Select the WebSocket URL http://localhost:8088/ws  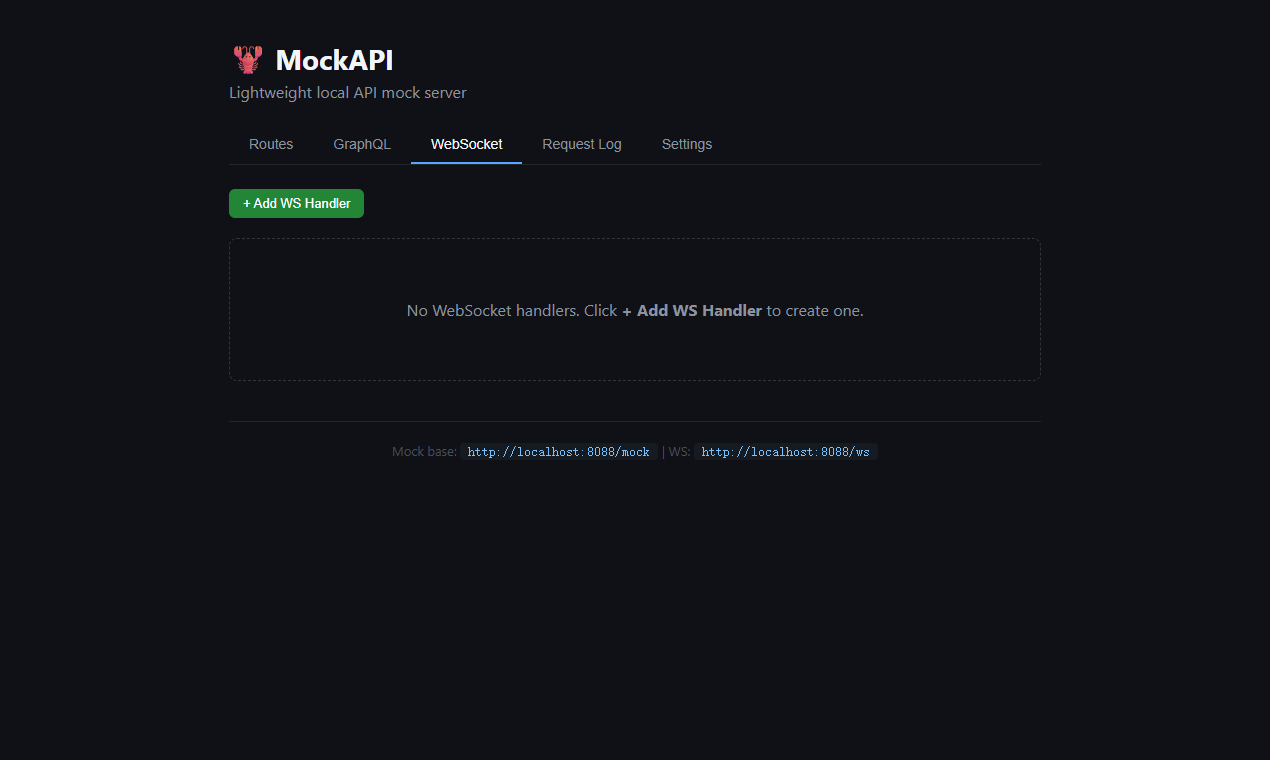(x=786, y=451)
